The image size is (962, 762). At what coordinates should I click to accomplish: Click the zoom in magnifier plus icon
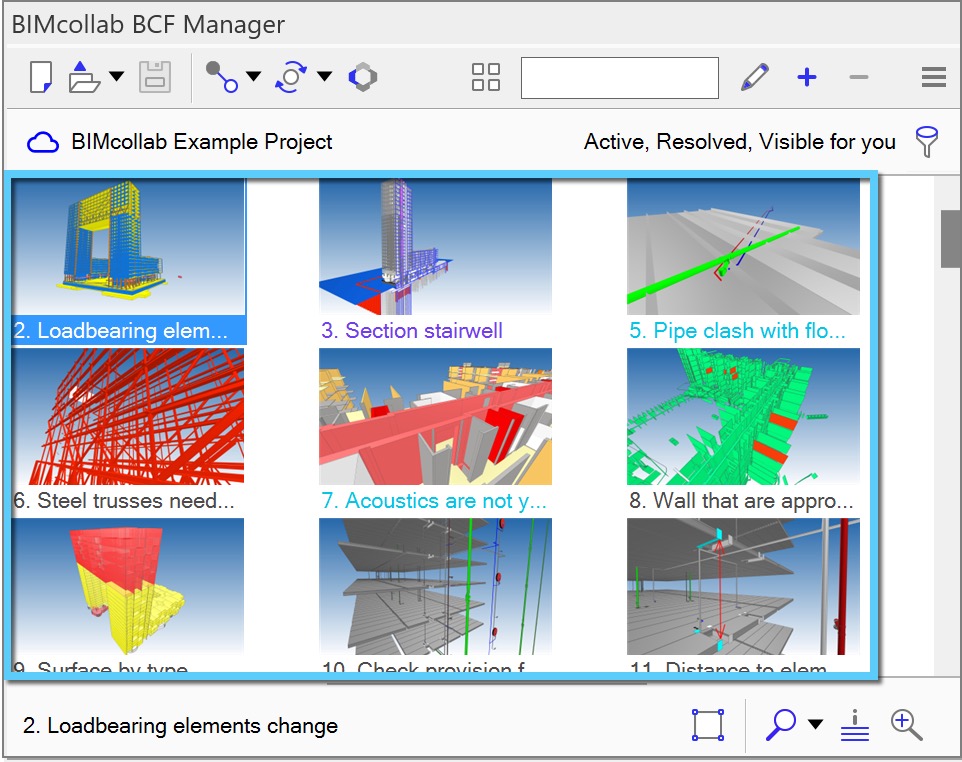coord(907,725)
